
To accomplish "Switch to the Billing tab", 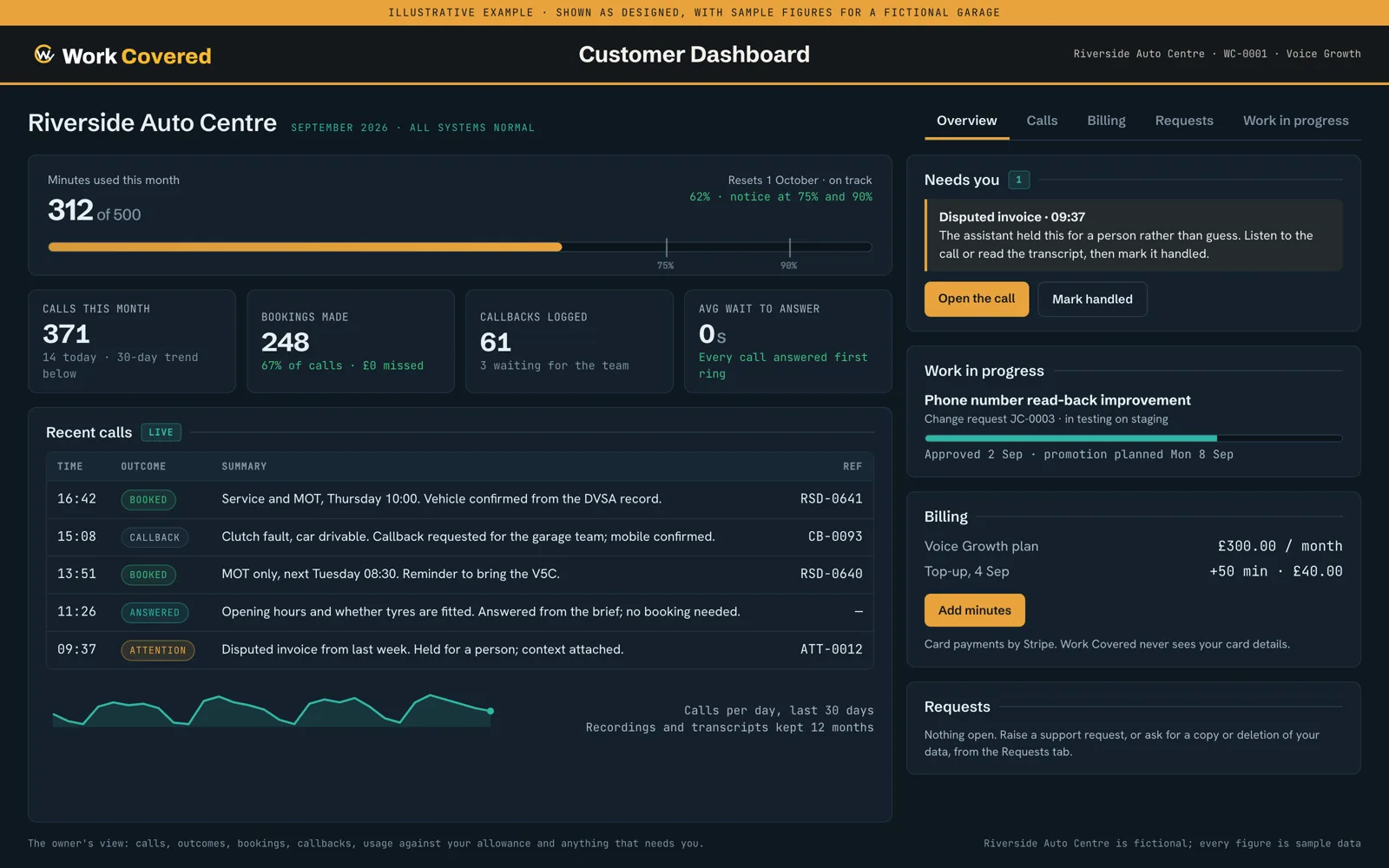I will tap(1106, 121).
